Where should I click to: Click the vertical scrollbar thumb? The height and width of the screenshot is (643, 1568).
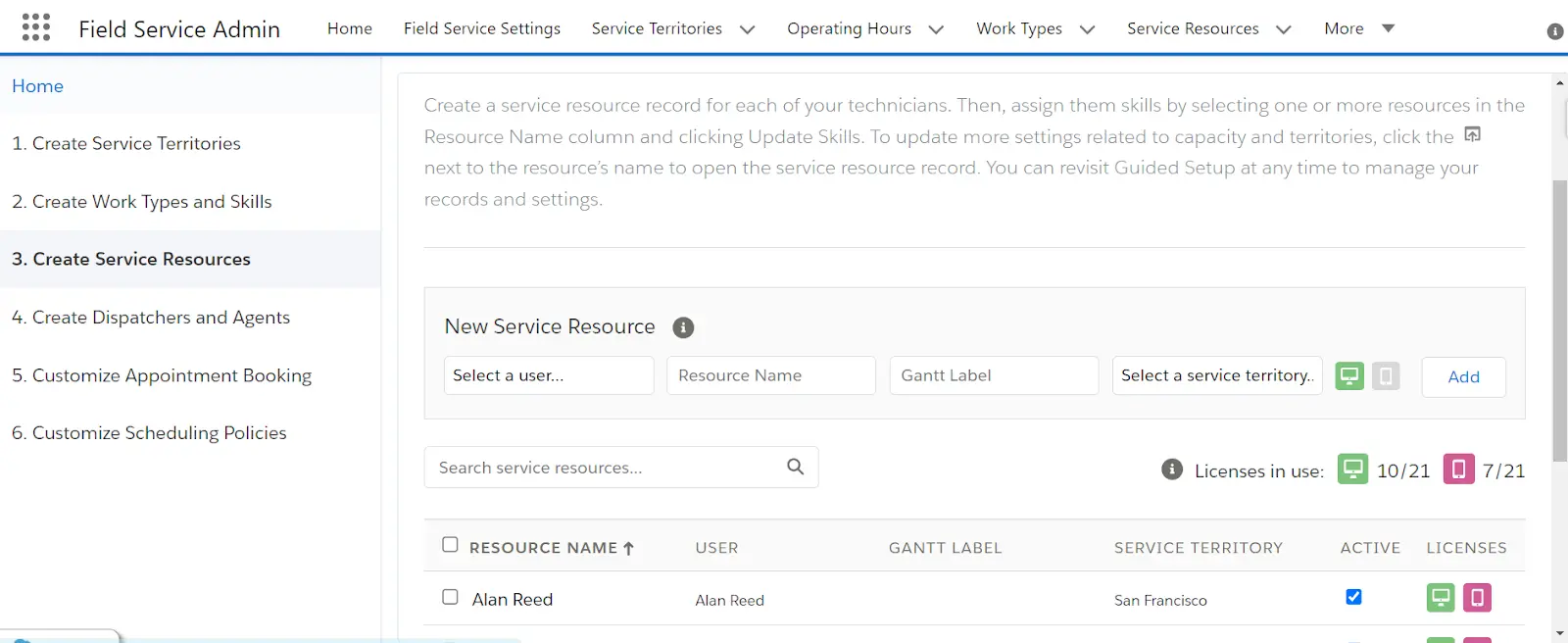click(x=1559, y=314)
